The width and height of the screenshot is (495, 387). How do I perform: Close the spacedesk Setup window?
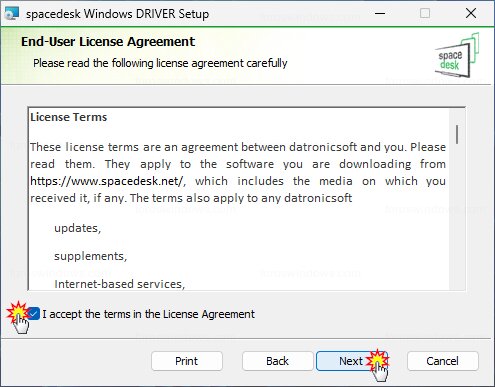coord(471,14)
